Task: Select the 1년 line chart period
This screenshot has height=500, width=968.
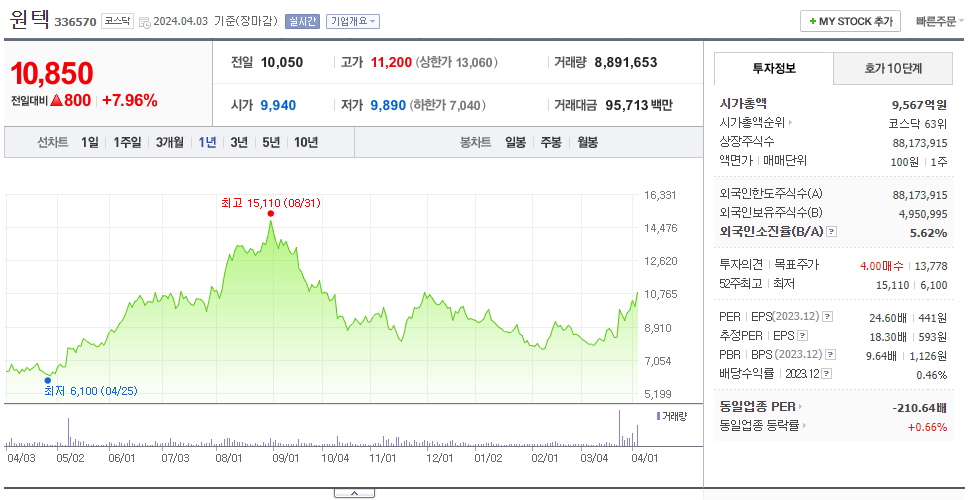Action: click(x=207, y=143)
